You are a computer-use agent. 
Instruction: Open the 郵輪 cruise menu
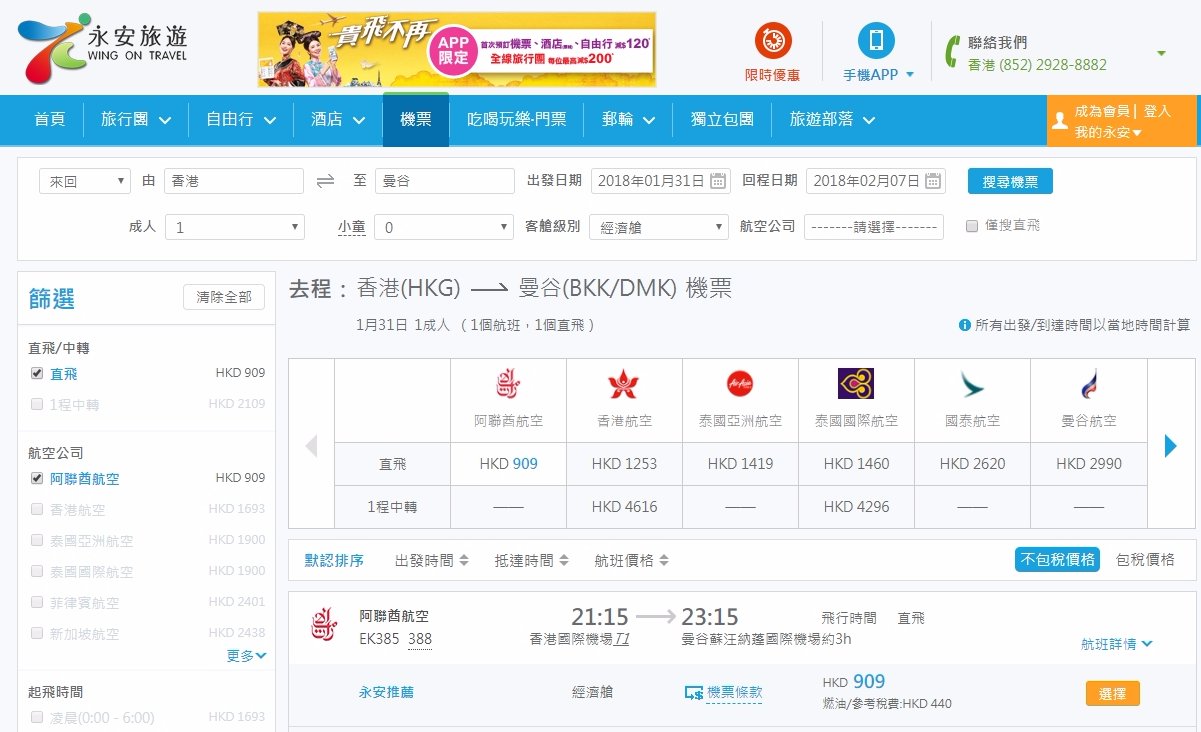tap(629, 120)
